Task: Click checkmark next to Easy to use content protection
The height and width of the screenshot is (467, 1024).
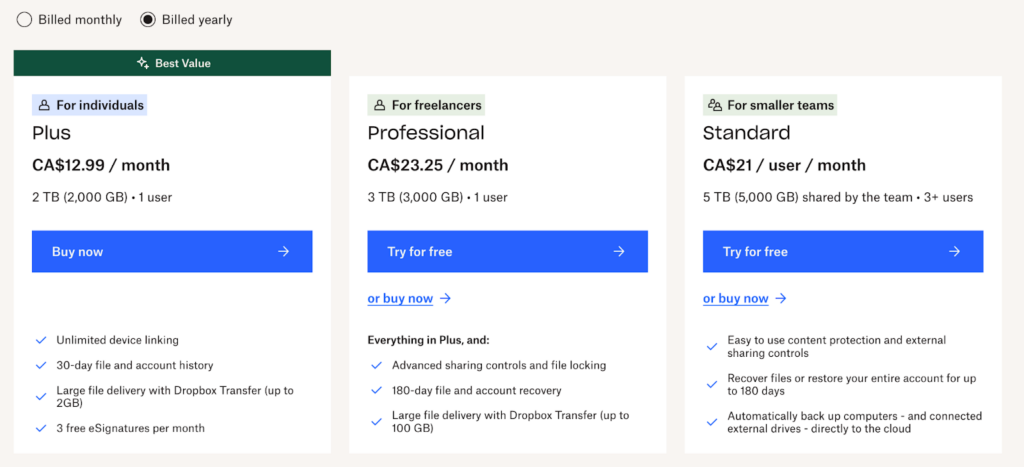Action: [x=712, y=347]
